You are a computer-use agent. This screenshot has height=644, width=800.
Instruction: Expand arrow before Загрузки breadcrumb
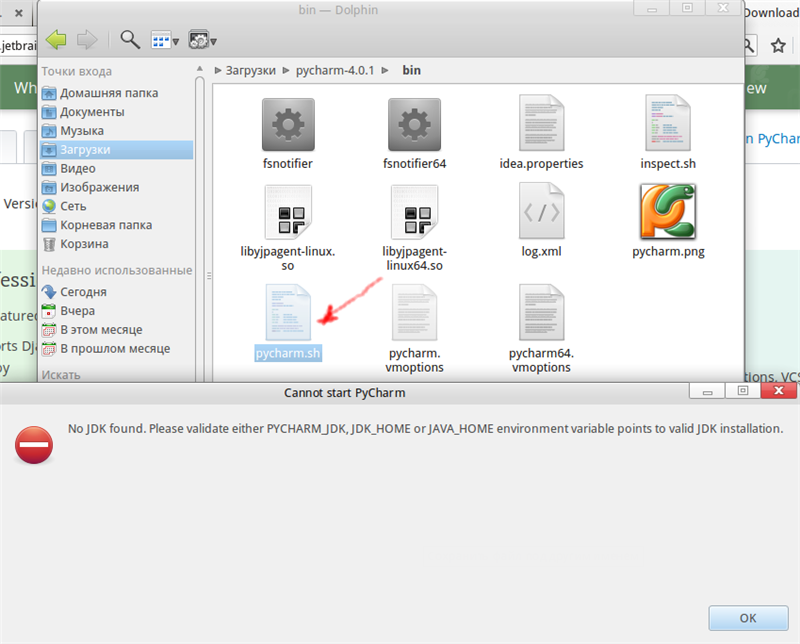point(218,70)
